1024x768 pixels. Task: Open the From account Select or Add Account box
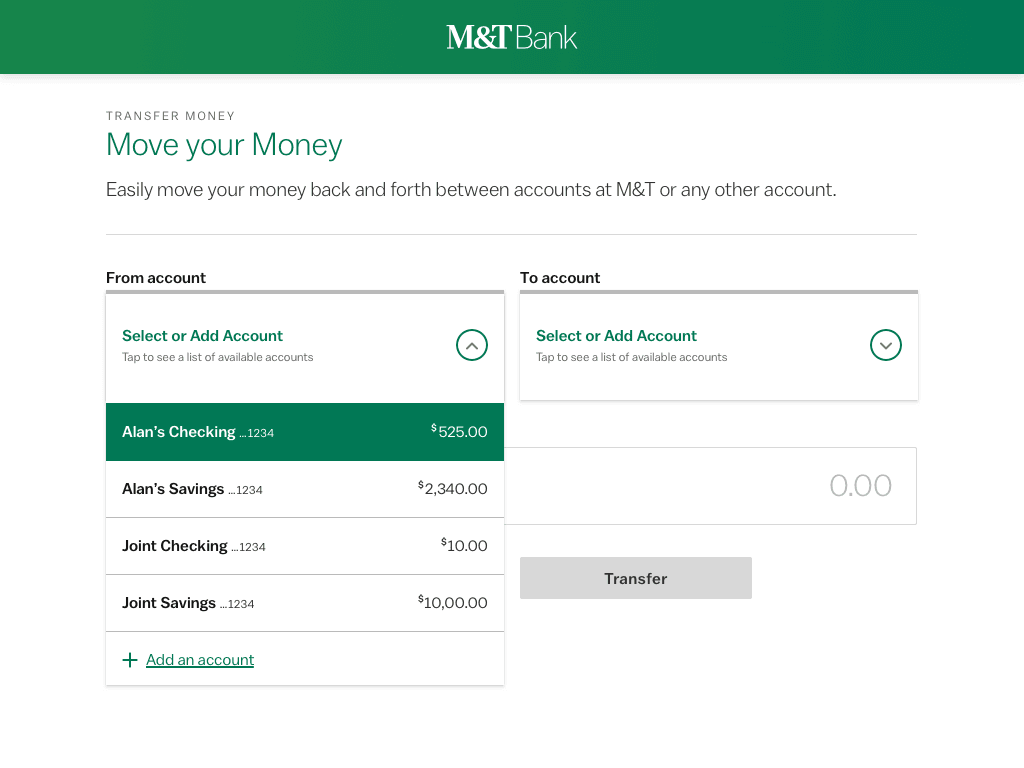click(305, 347)
